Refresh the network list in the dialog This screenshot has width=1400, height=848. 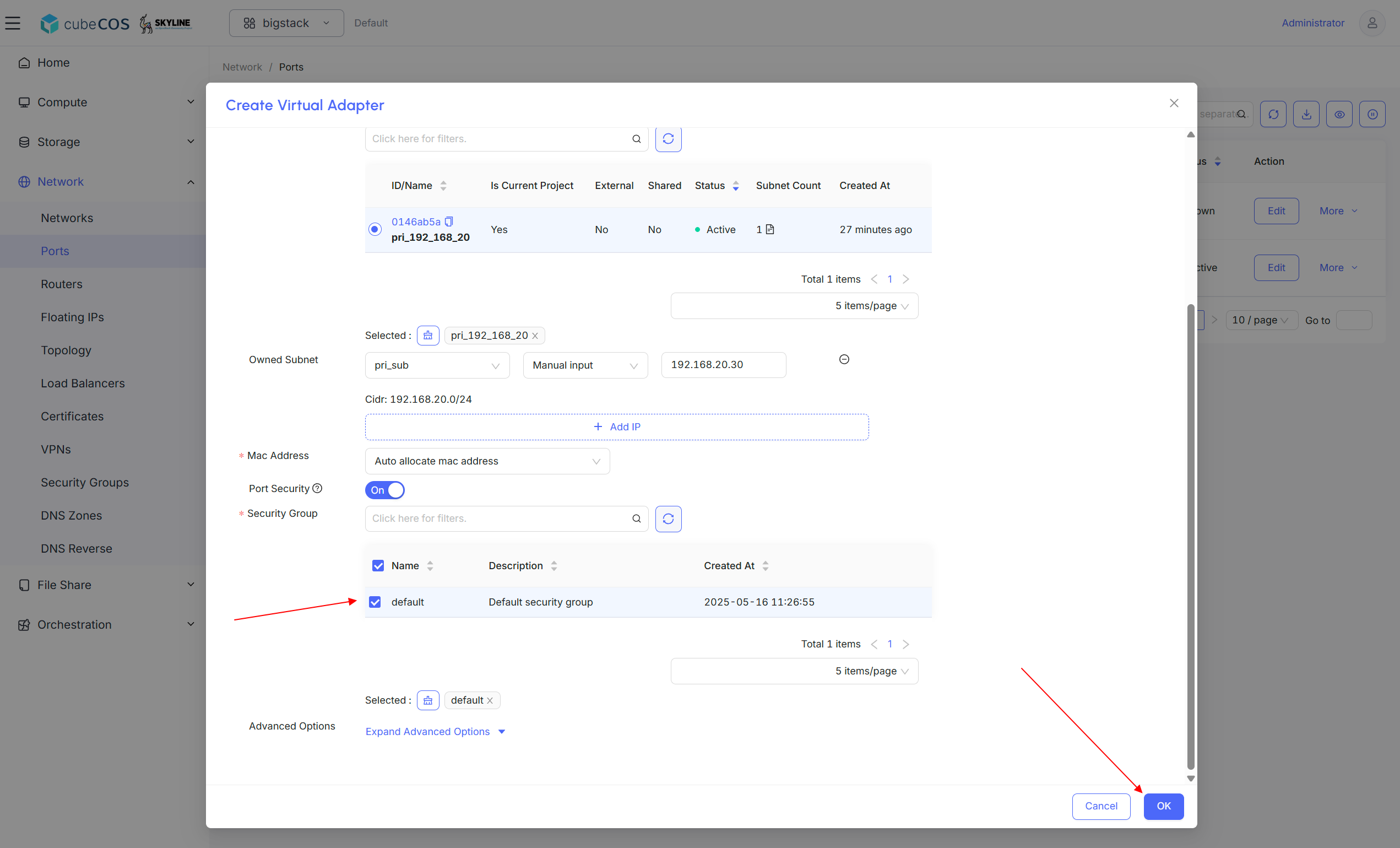coord(668,139)
